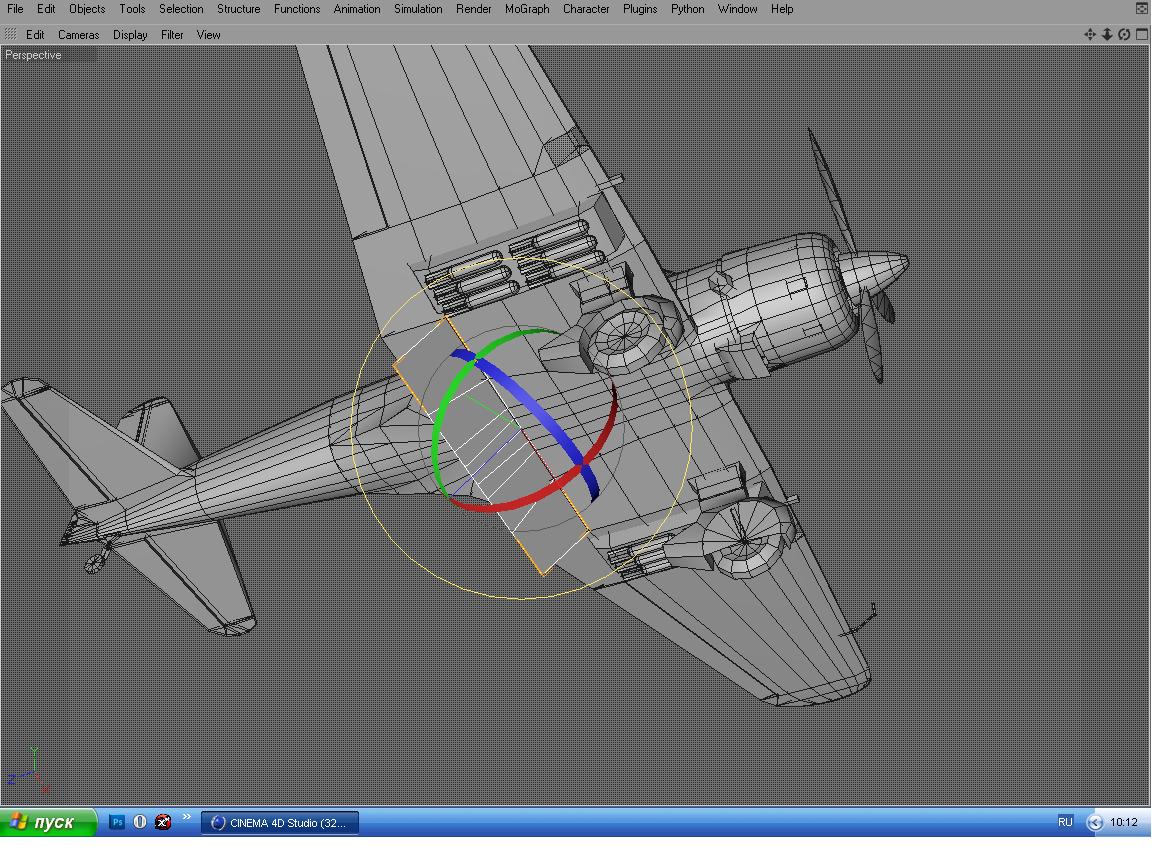Open the File menu

[15, 9]
